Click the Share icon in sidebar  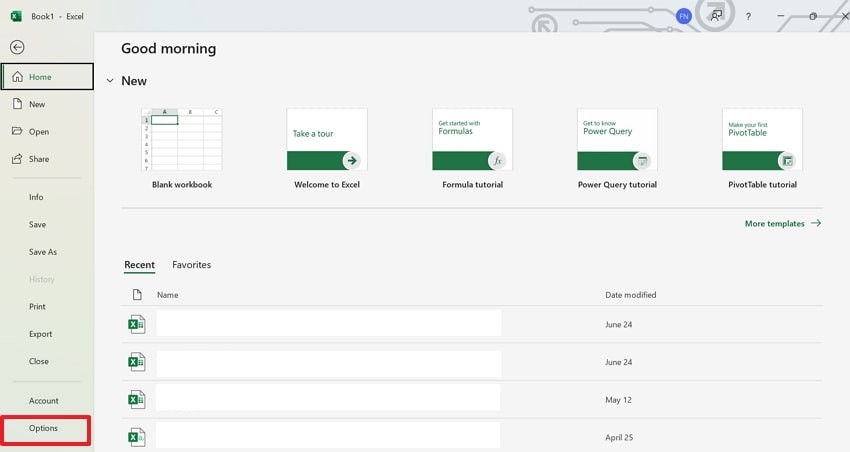[17, 159]
